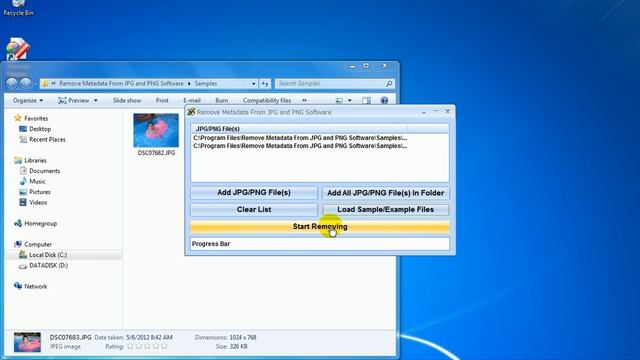Click the search magnifier in Explorer
Image resolution: width=640 pixels, height=360 pixels.
tap(389, 84)
